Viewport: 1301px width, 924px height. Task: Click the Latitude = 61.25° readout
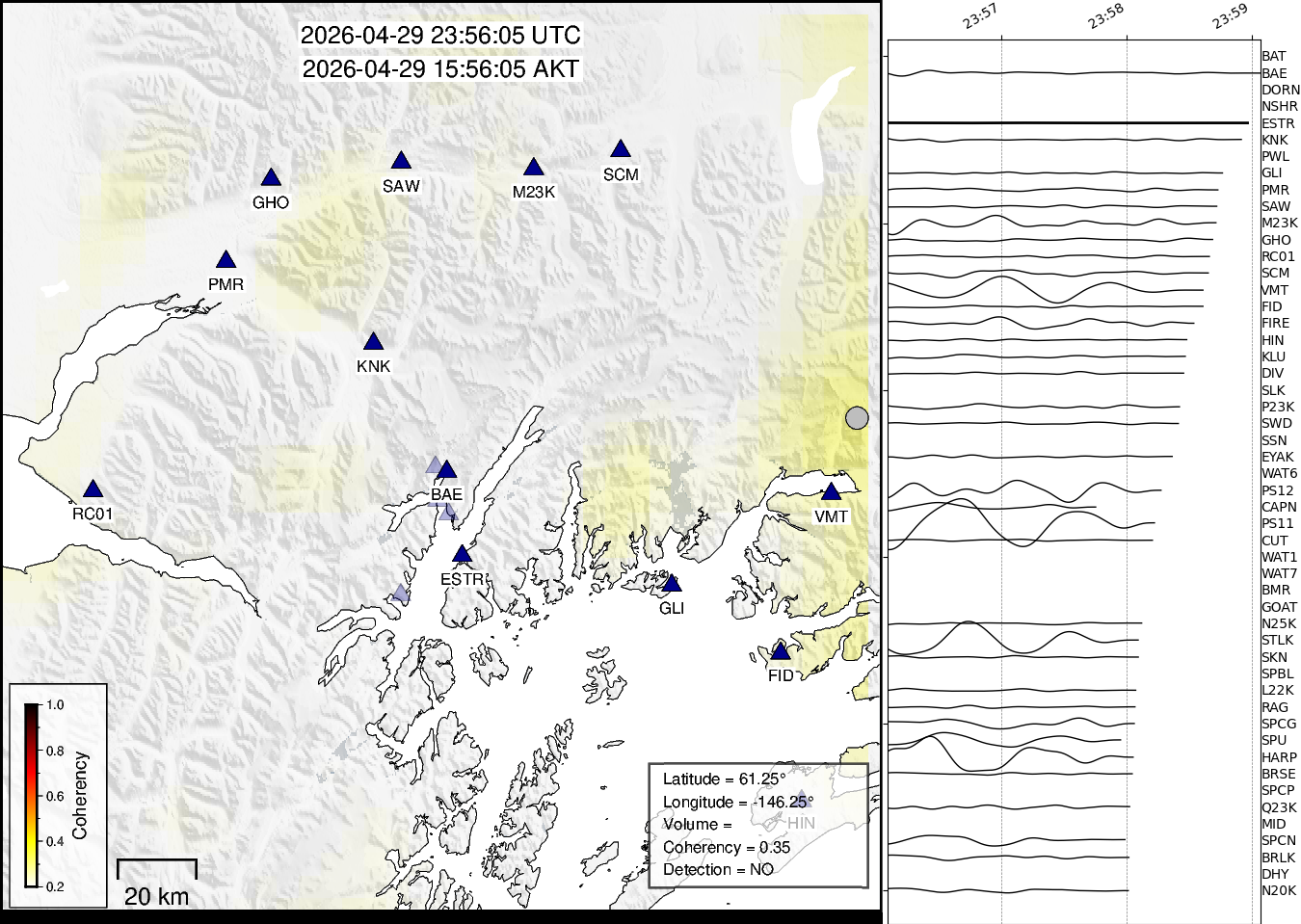coord(724,779)
